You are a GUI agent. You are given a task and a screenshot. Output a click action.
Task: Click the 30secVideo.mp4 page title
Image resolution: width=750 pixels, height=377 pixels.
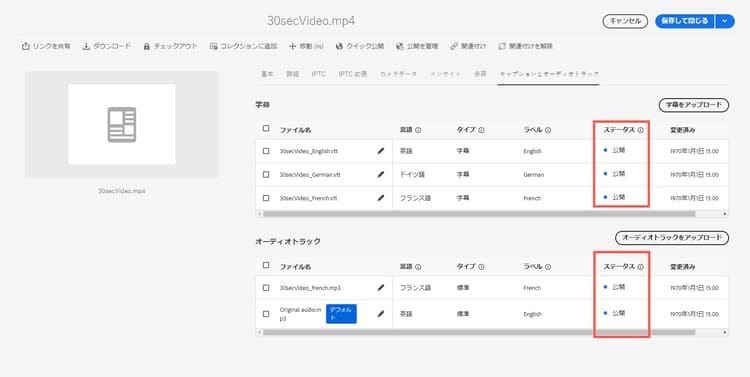(x=311, y=21)
